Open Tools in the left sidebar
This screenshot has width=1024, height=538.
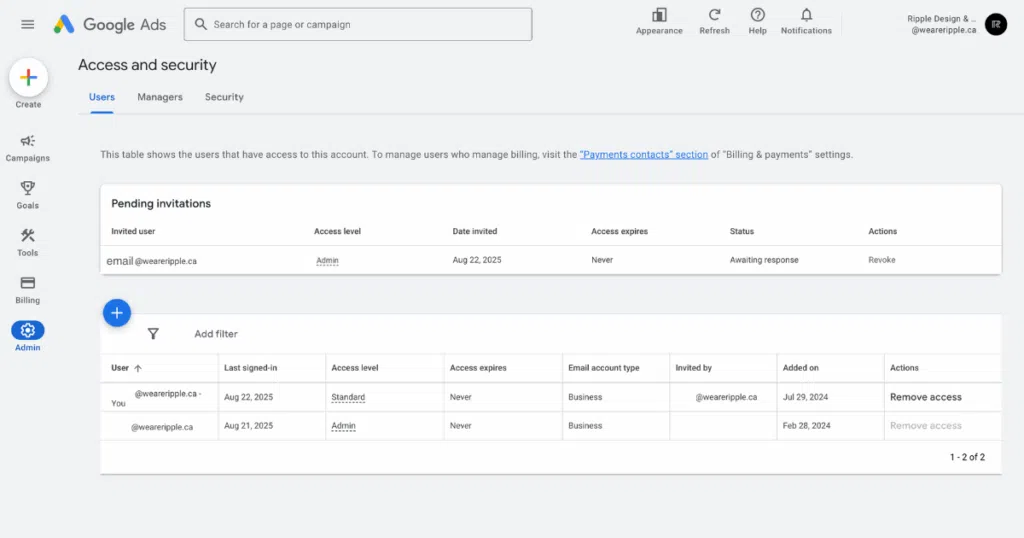tap(28, 236)
